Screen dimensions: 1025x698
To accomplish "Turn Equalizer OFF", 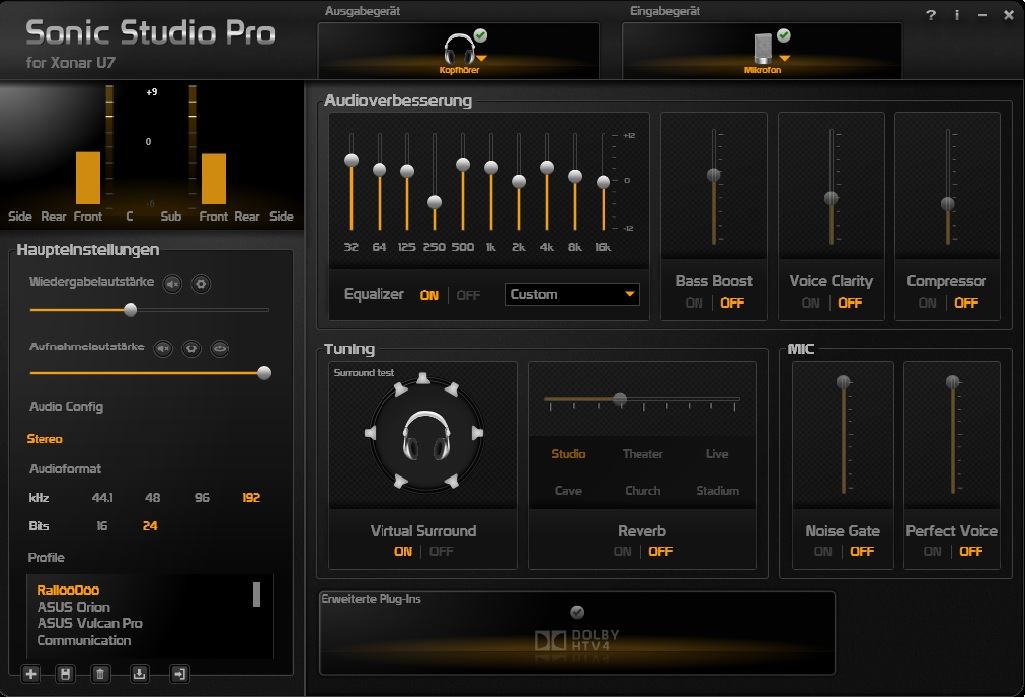I will tap(468, 295).
